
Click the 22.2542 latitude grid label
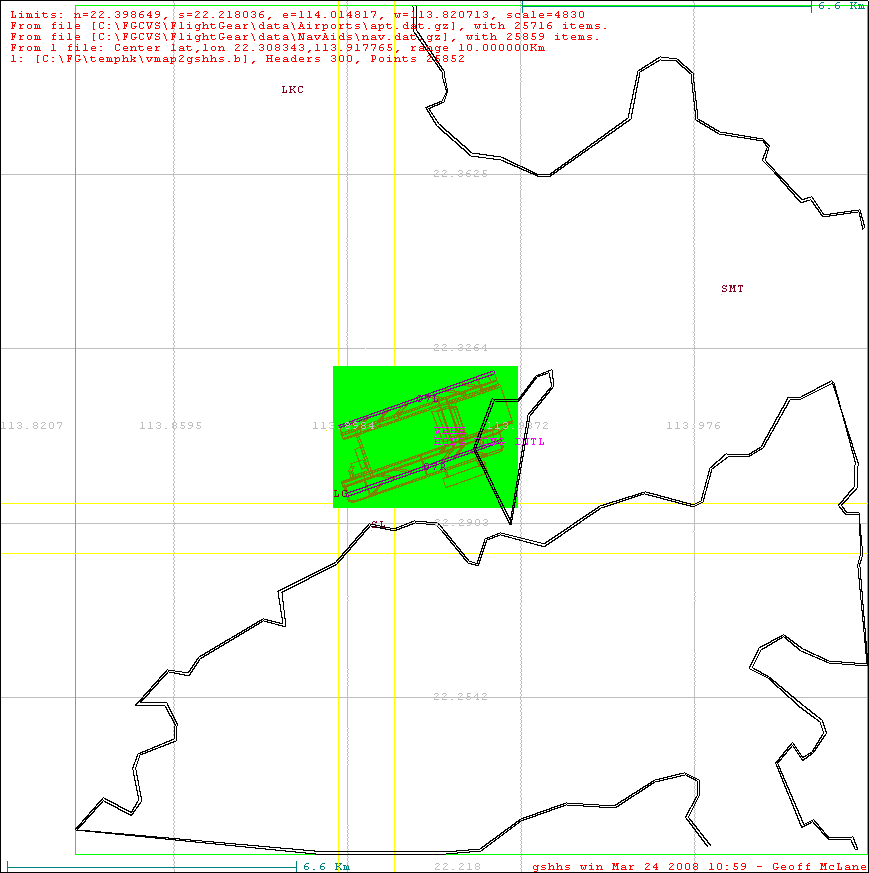click(460, 697)
